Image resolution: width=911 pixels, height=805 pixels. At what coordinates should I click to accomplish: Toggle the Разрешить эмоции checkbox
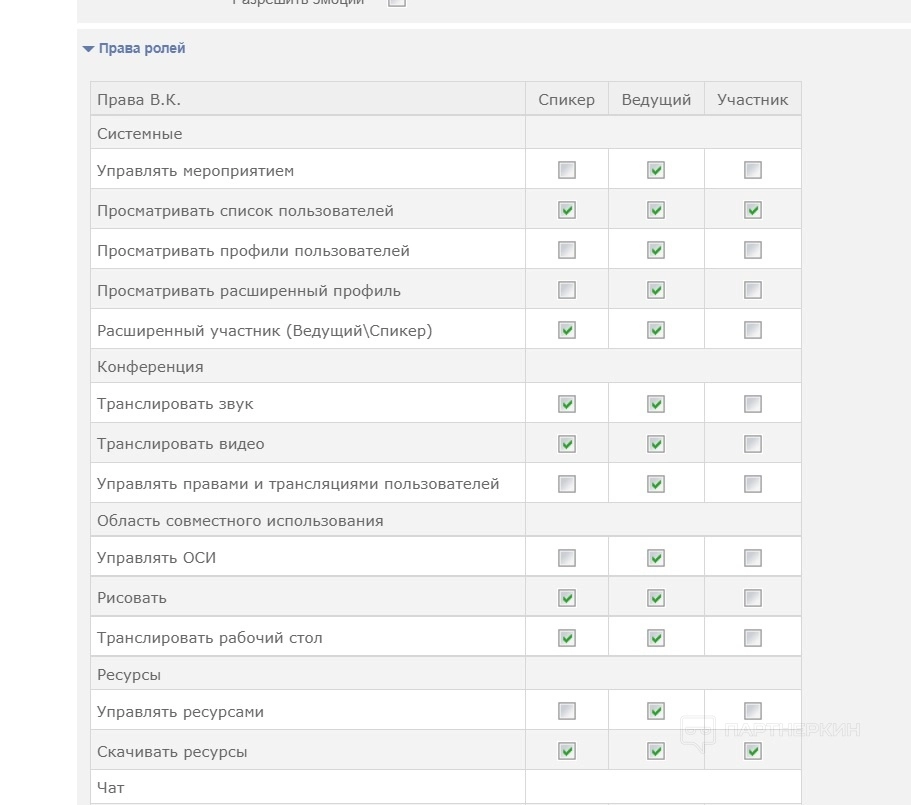coord(397,2)
